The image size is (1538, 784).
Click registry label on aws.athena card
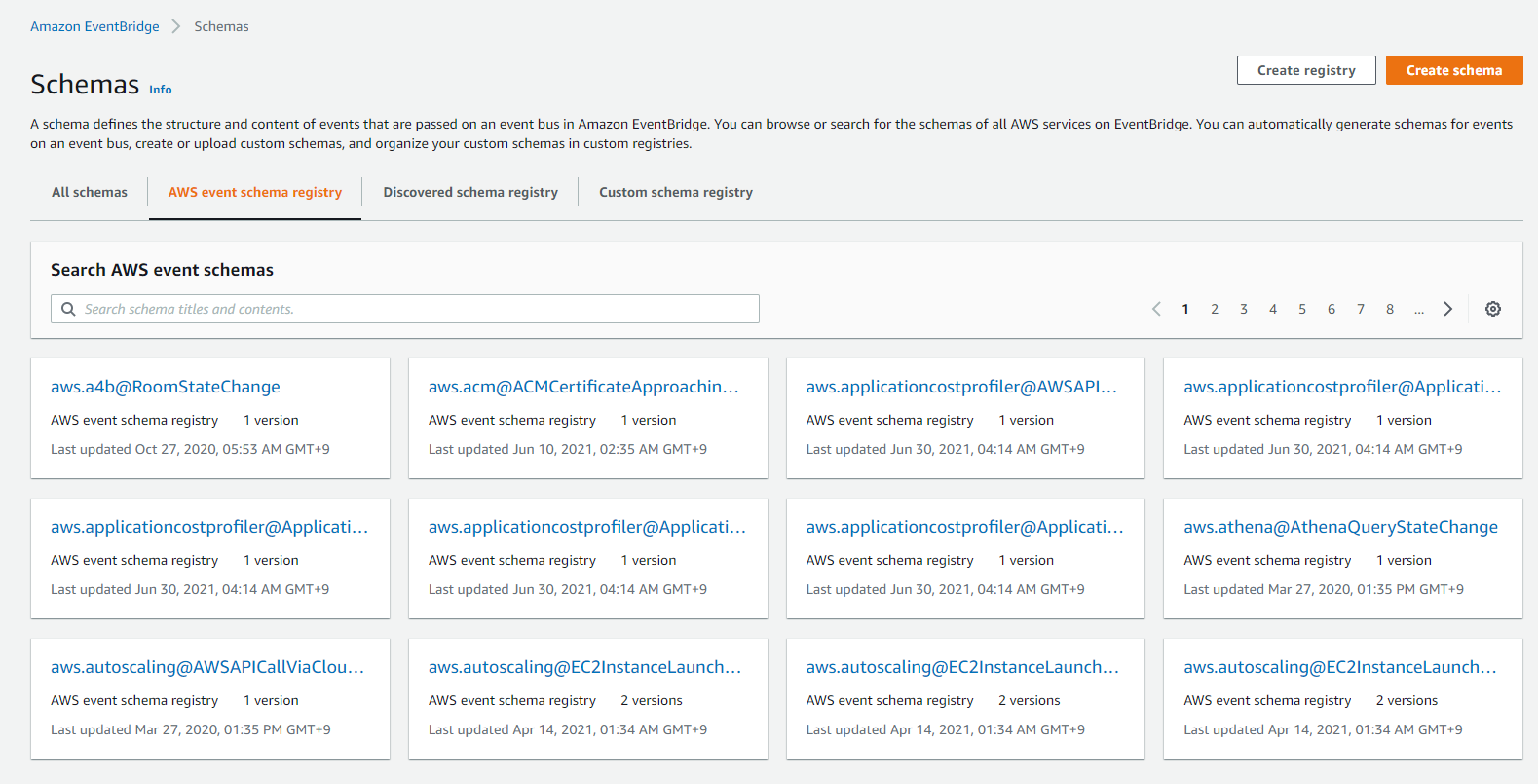point(1267,560)
